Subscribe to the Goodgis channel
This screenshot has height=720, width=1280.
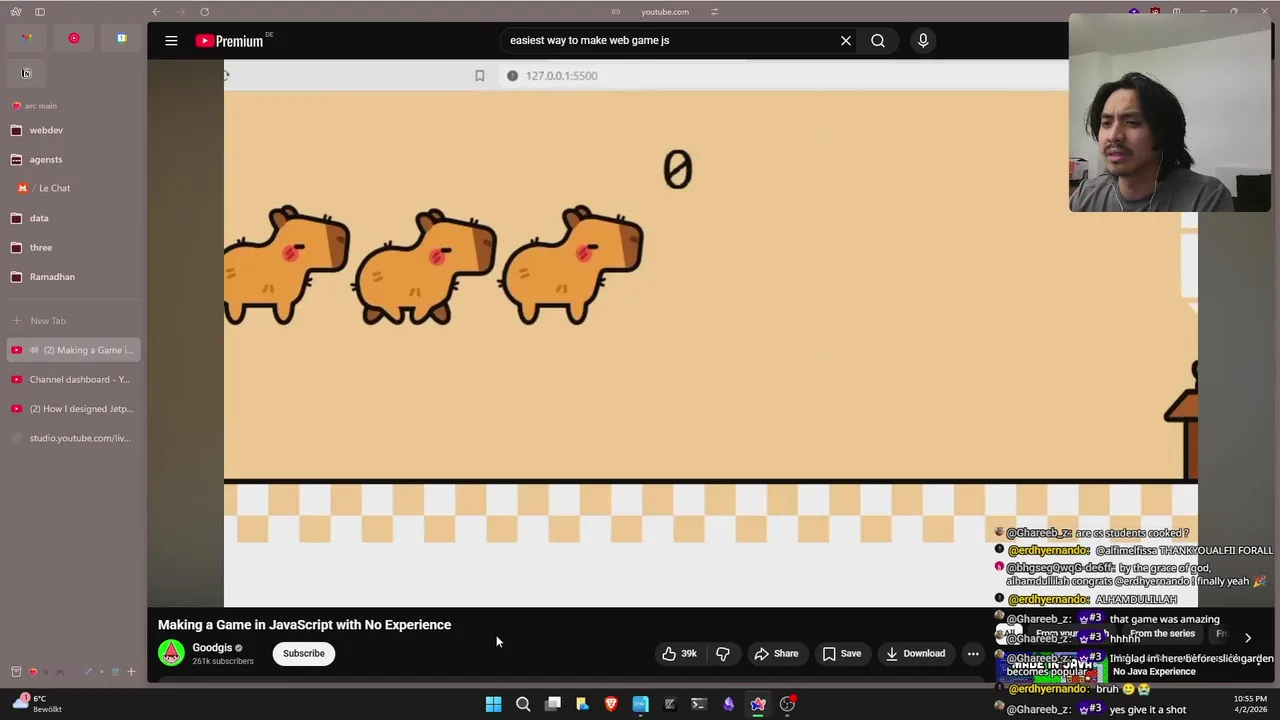point(303,654)
